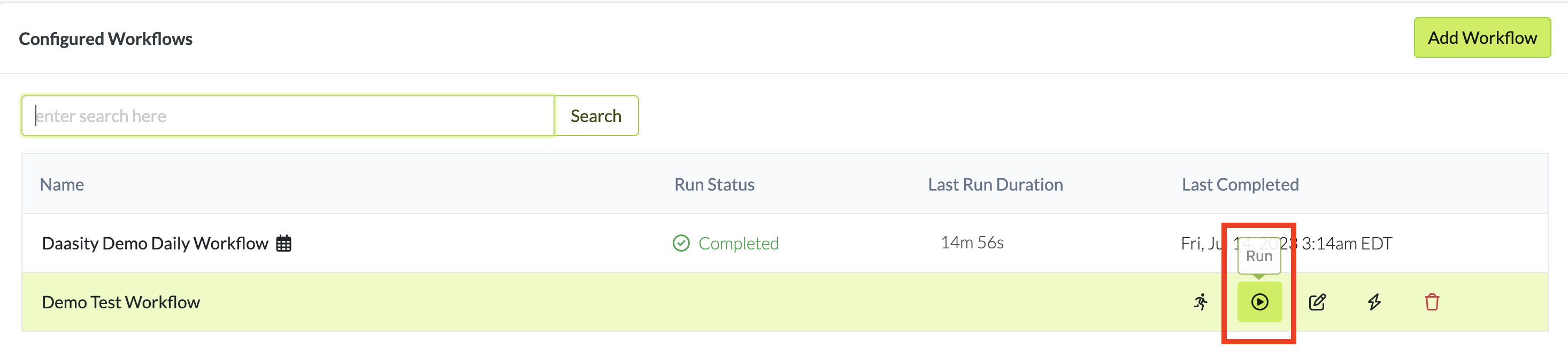The height and width of the screenshot is (364, 1568).
Task: Delete Demo Test Workflow with red trash icon
Action: click(x=1432, y=302)
